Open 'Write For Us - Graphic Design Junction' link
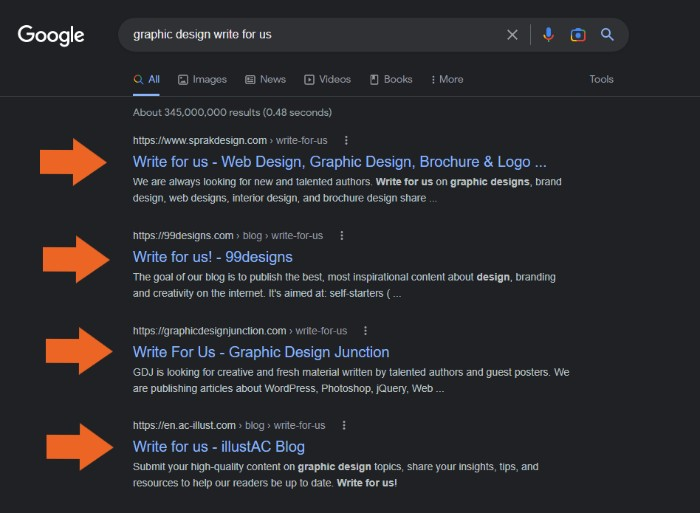 pos(261,352)
